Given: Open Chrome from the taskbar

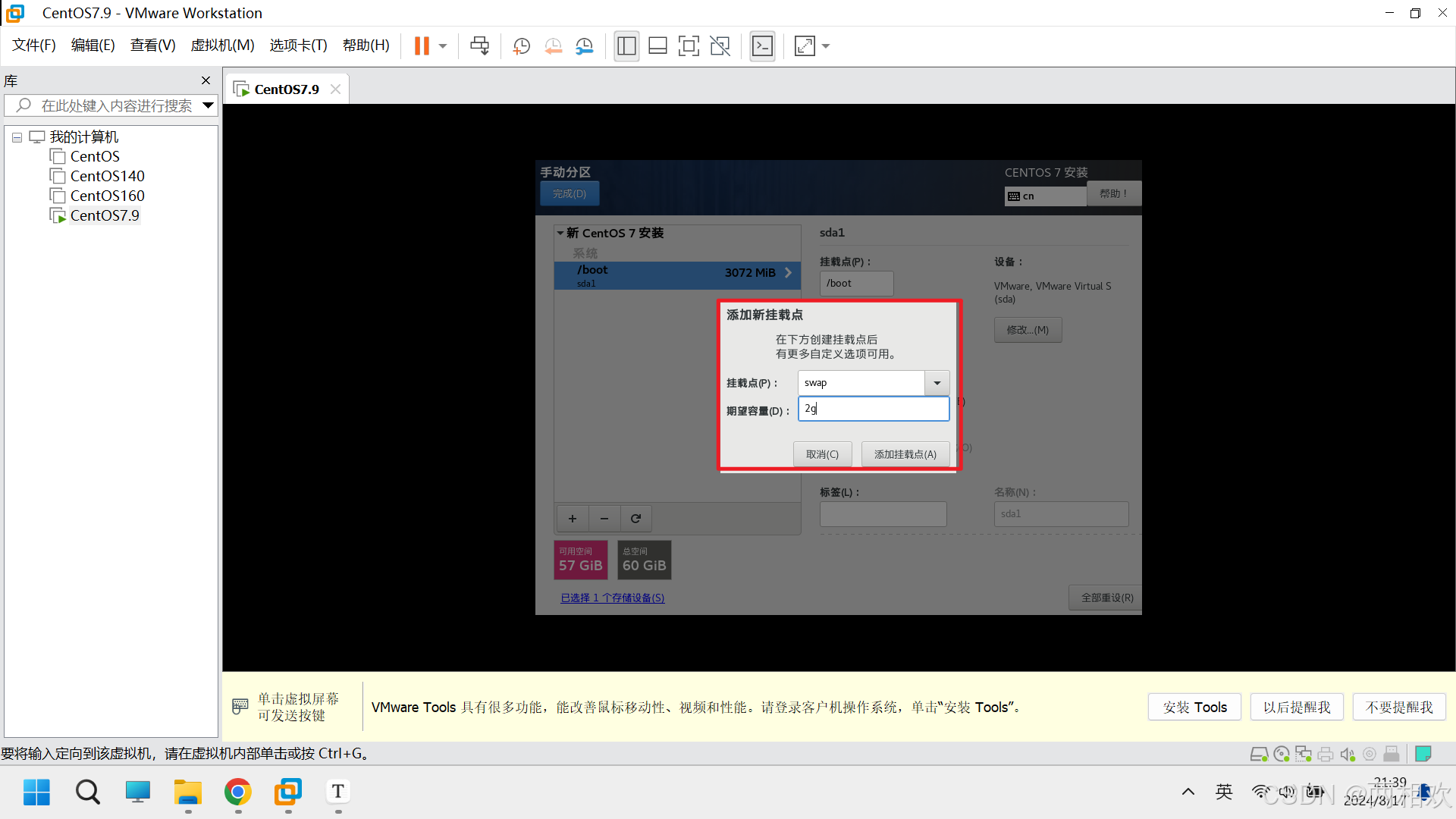Looking at the screenshot, I should (238, 792).
